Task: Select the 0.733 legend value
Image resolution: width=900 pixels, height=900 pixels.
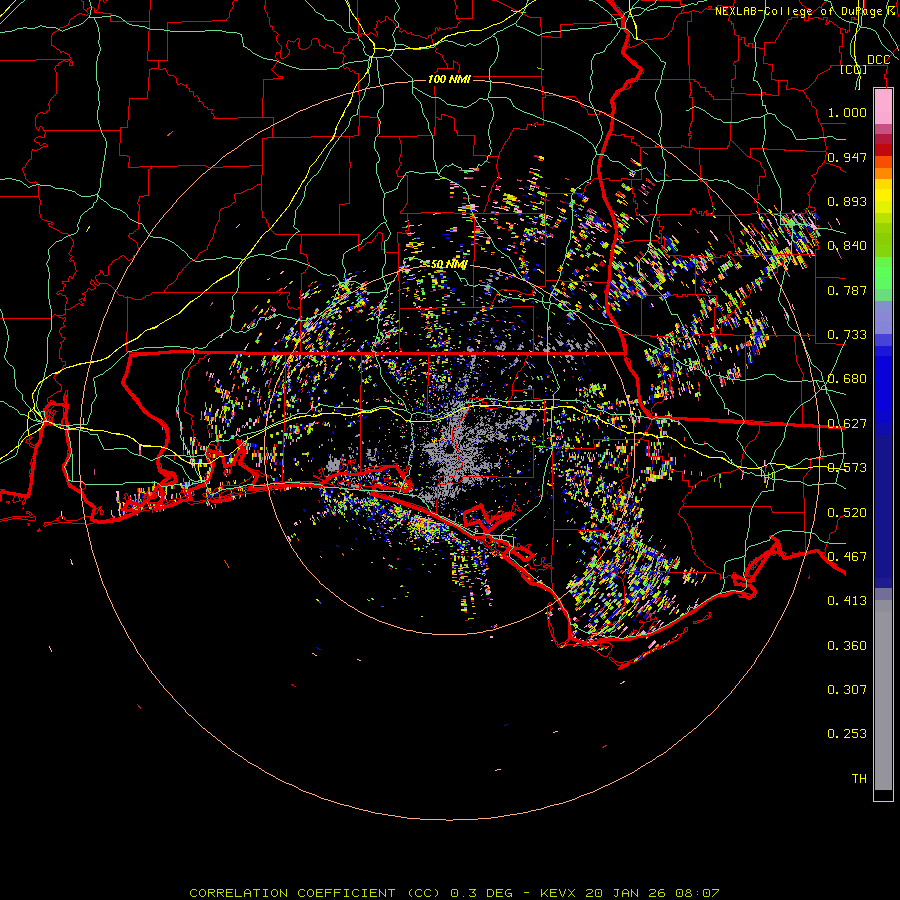Action: point(847,335)
